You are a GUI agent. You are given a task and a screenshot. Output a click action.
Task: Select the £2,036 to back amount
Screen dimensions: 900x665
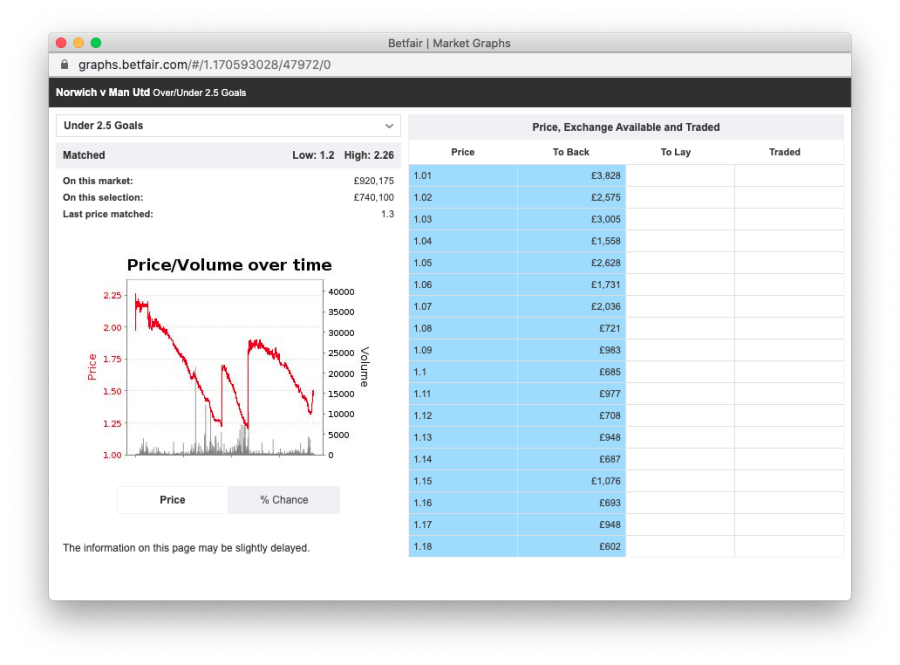click(x=571, y=306)
